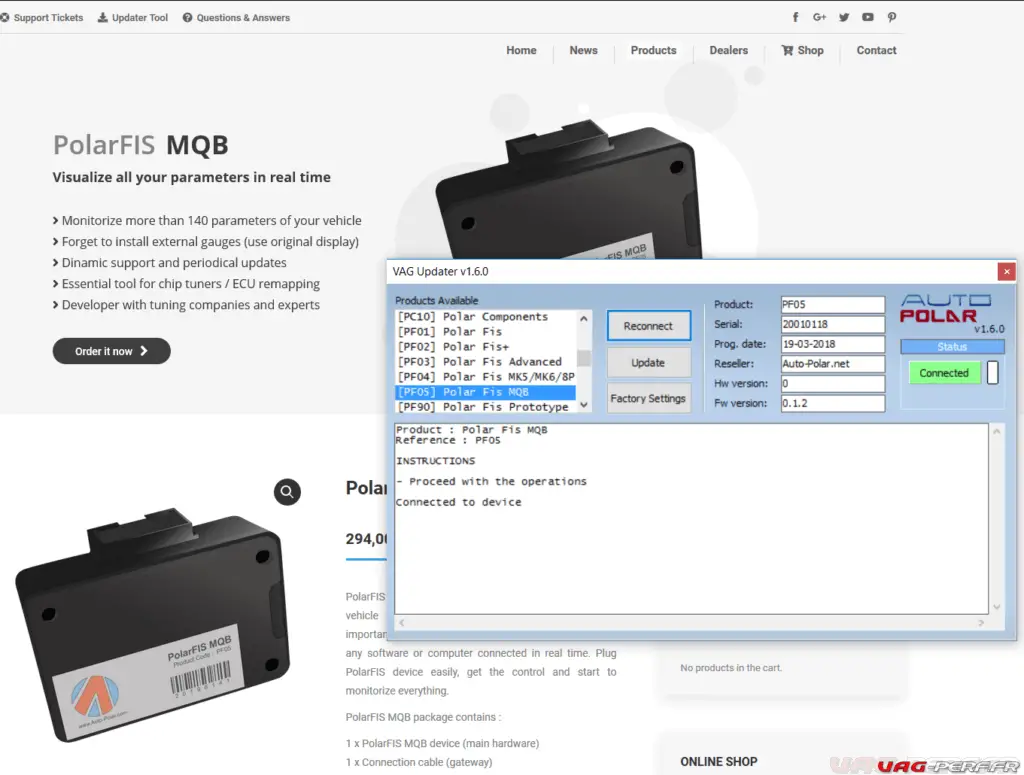Click the Factory Settings button
Screen dimensions: 1024x775
click(x=648, y=398)
